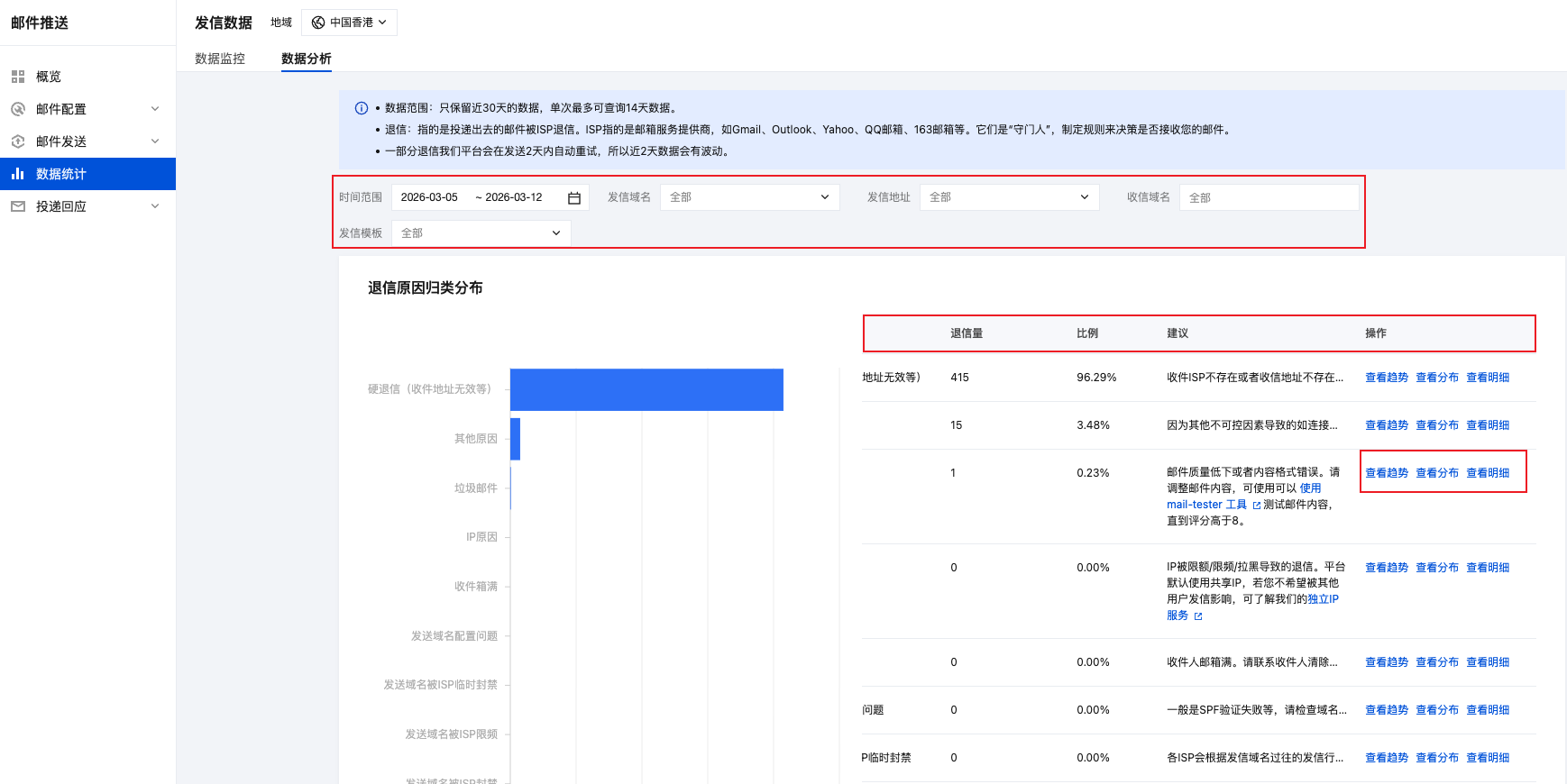Click the blue info icon in notice
This screenshot has width=1567, height=784.
click(x=362, y=108)
